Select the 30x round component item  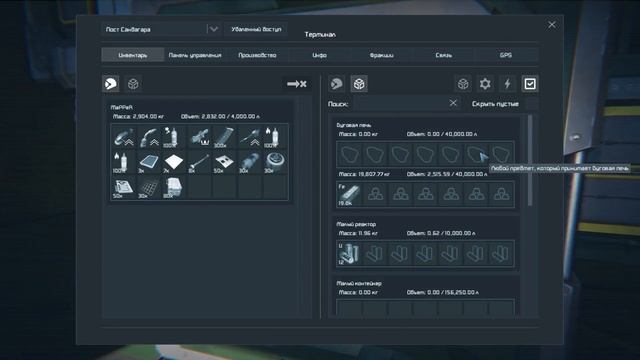pos(275,162)
